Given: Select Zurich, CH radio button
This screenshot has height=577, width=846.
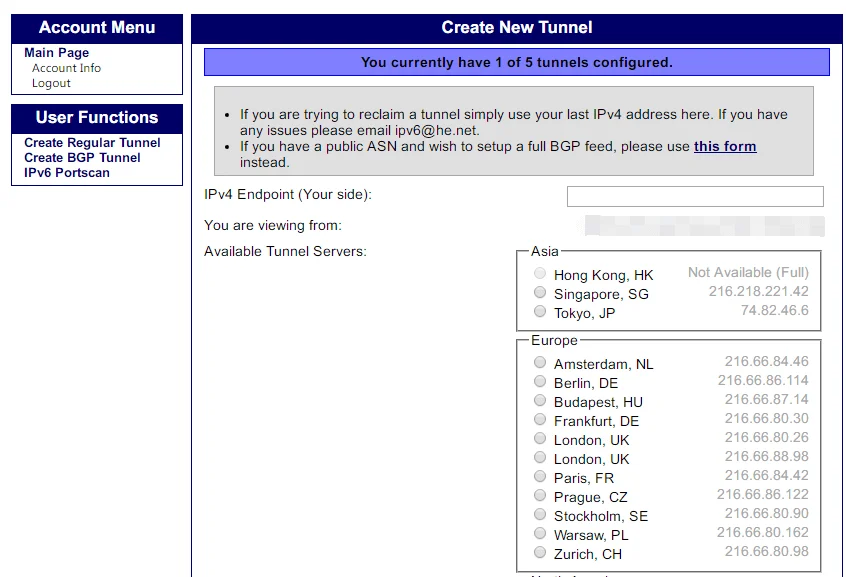Looking at the screenshot, I should (540, 553).
